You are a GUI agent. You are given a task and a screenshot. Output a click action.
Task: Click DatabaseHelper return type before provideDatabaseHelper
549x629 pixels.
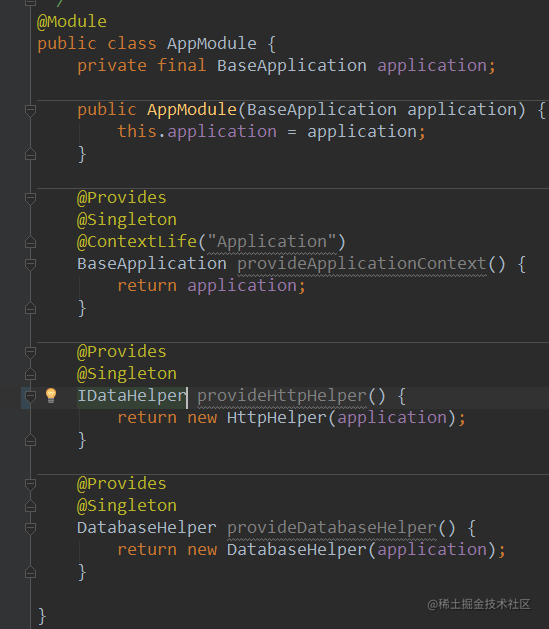click(x=147, y=528)
